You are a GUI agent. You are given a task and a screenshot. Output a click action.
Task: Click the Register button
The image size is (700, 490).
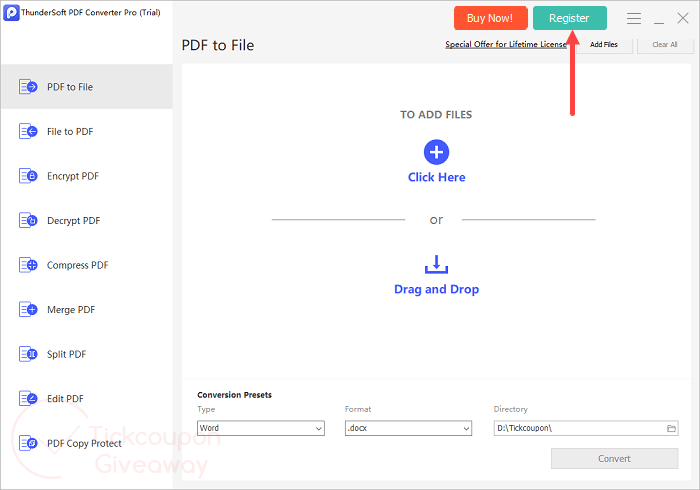click(x=569, y=18)
